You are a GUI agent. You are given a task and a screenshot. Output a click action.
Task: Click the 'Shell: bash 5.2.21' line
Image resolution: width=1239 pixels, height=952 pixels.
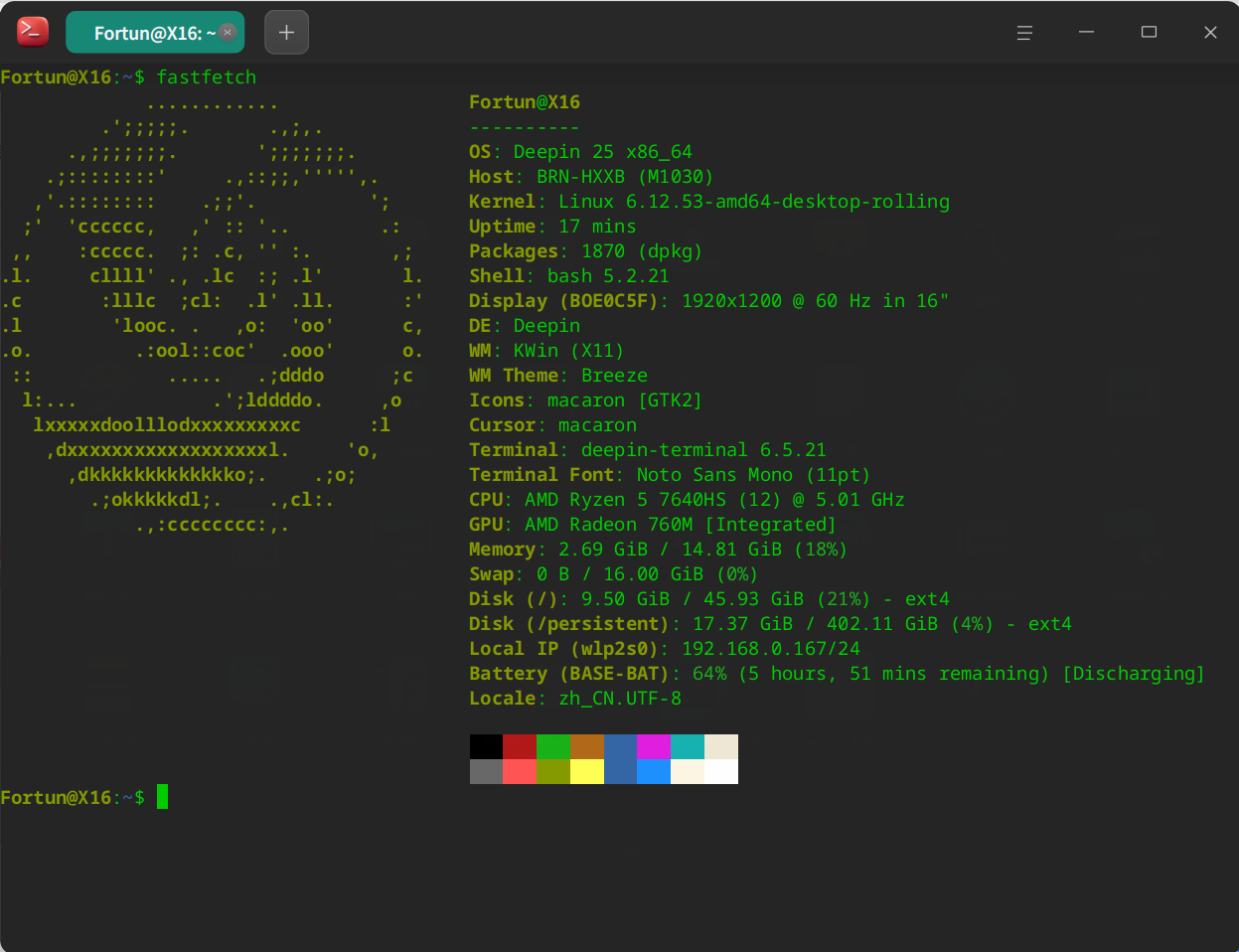click(569, 276)
